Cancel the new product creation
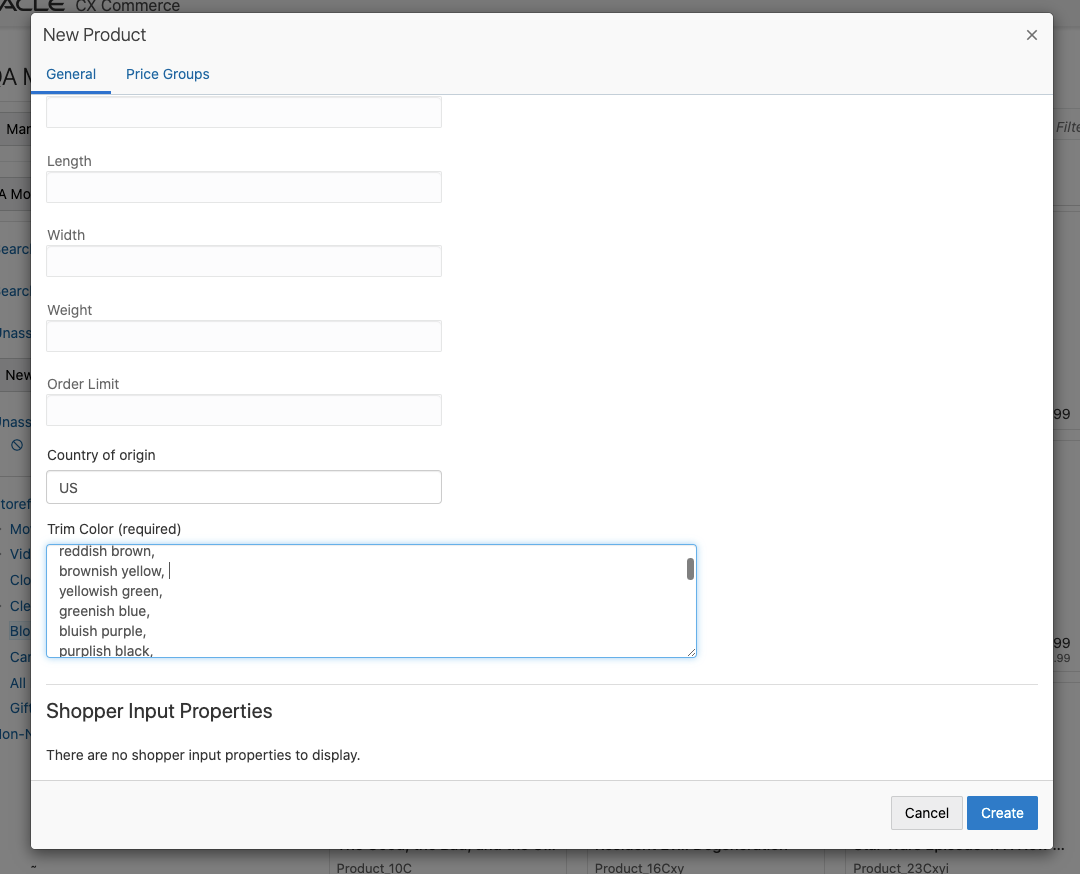 pyautogui.click(x=926, y=813)
